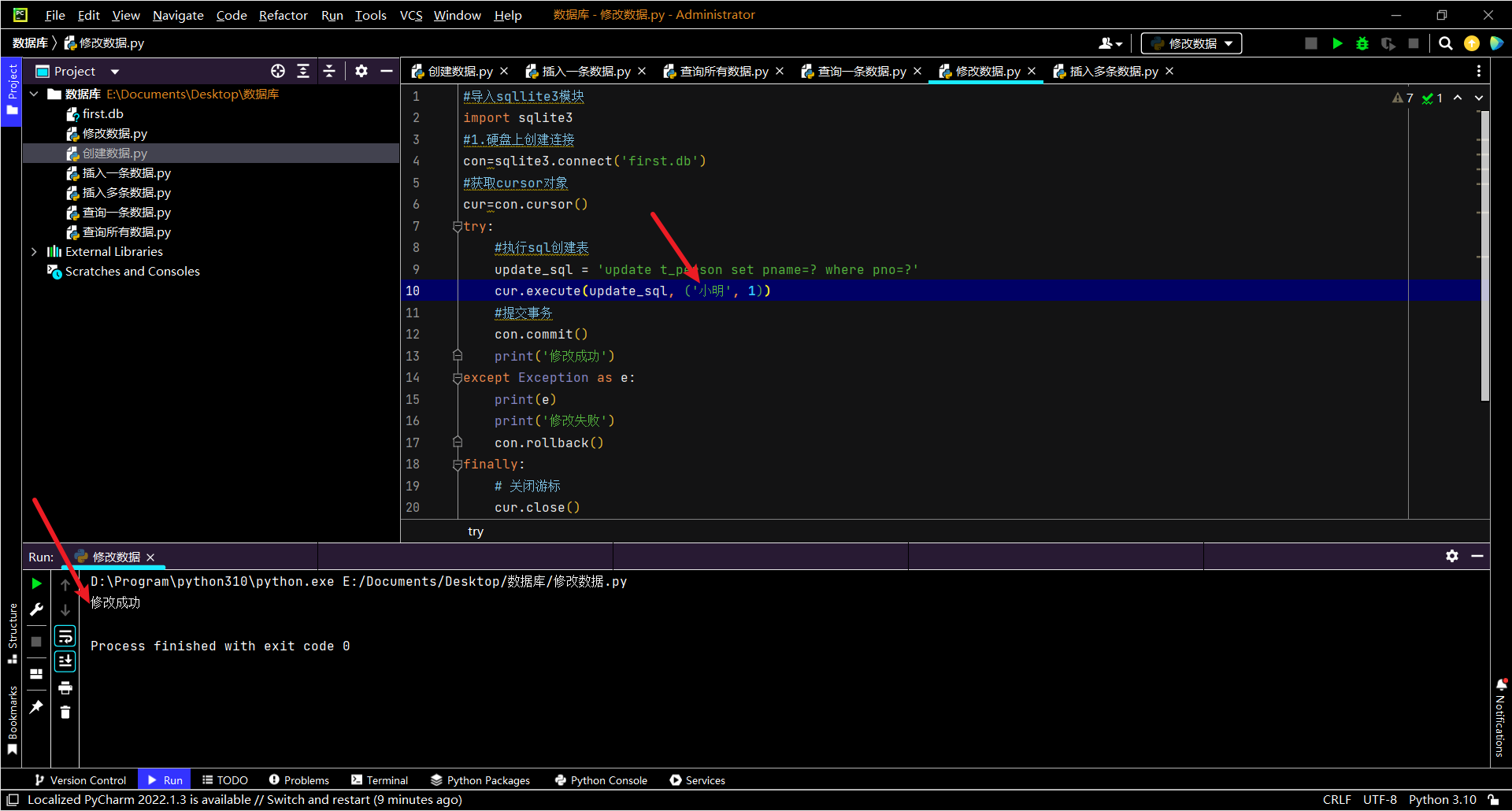1512x811 pixels.
Task: Click the trash icon to clear Run output
Action: [x=65, y=713]
